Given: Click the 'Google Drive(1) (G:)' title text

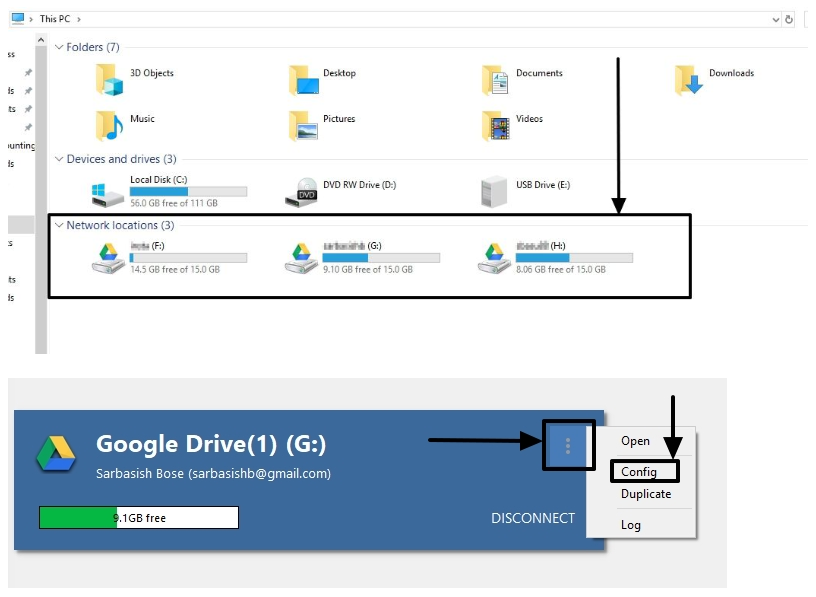Looking at the screenshot, I should (211, 444).
